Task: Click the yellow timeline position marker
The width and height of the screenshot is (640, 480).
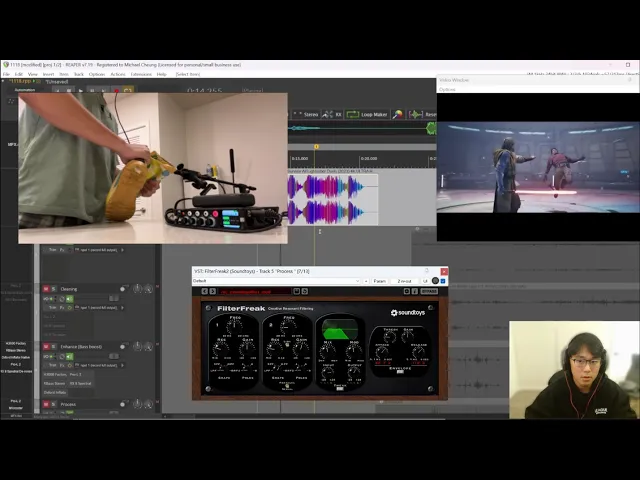Action: [316, 147]
